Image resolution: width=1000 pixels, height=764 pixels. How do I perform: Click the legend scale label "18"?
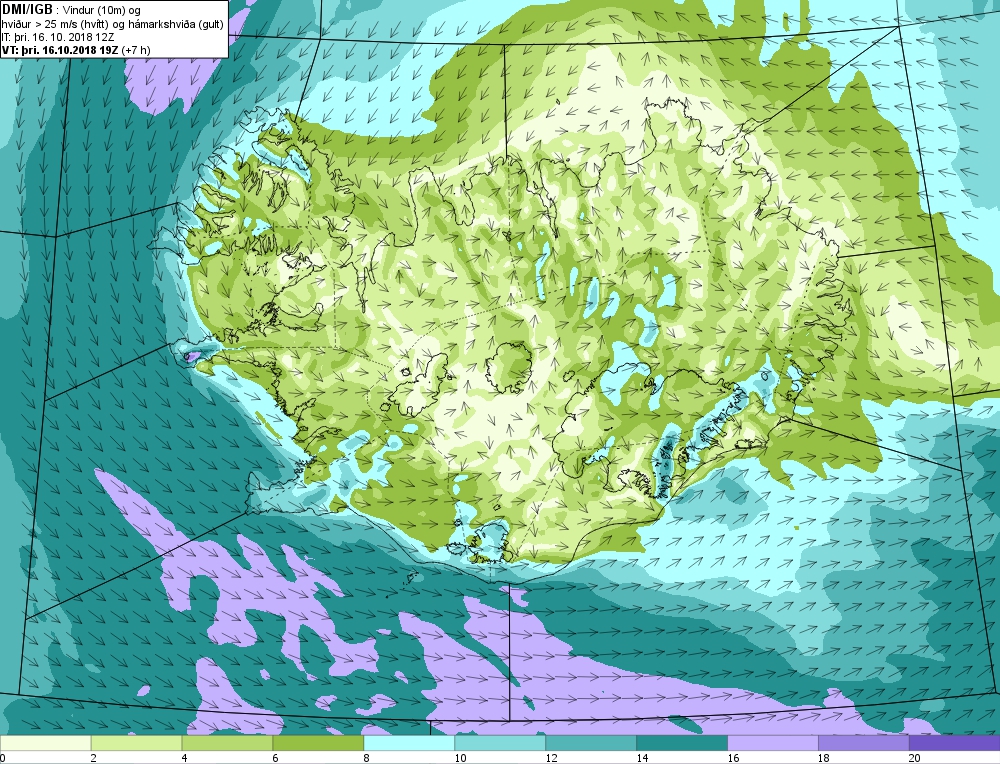pyautogui.click(x=823, y=758)
